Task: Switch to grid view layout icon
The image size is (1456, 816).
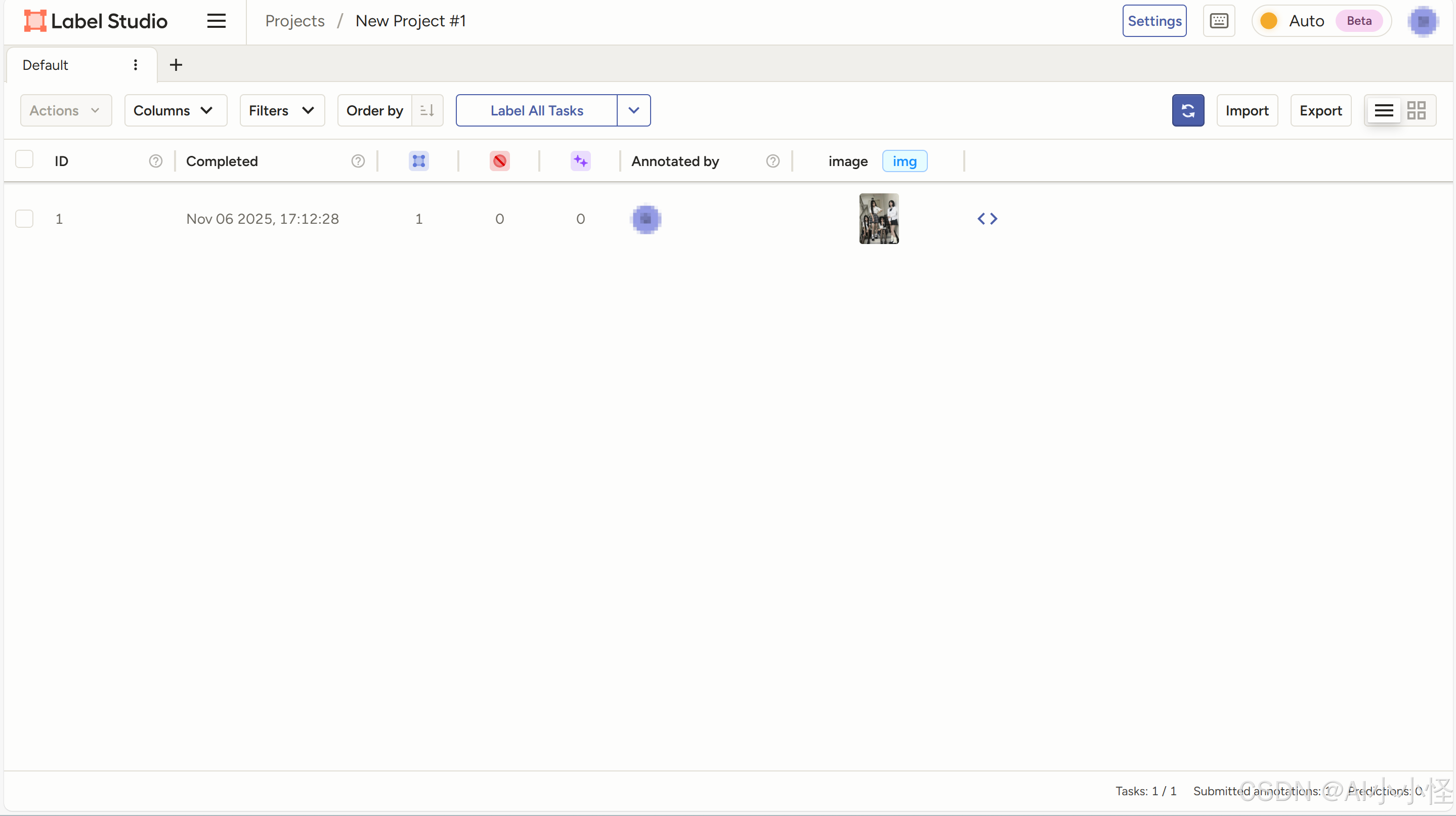Action: [x=1416, y=110]
